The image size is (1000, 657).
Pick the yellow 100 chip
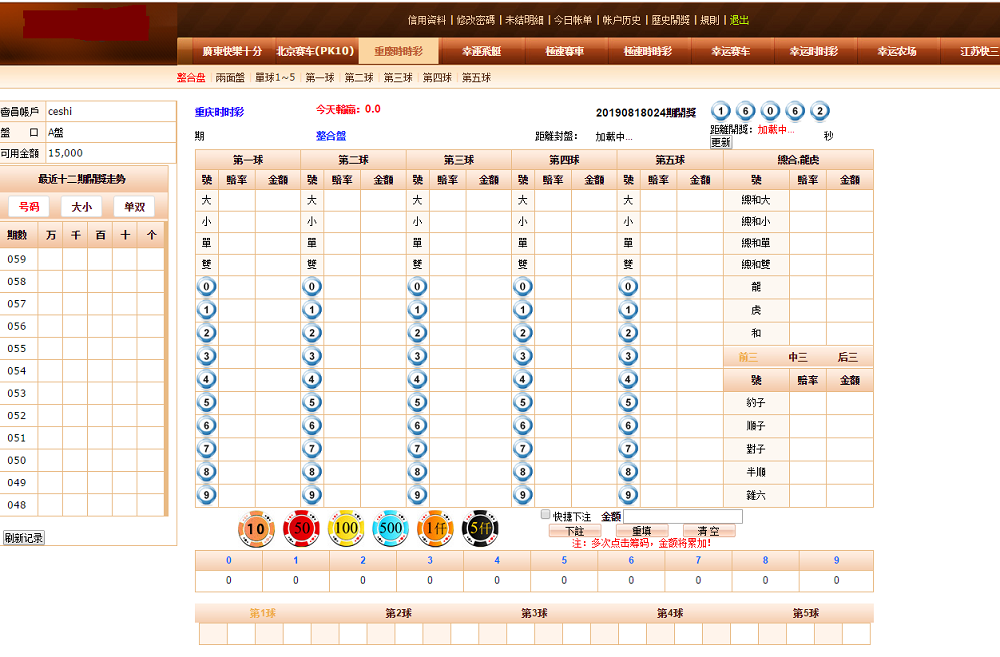[346, 528]
